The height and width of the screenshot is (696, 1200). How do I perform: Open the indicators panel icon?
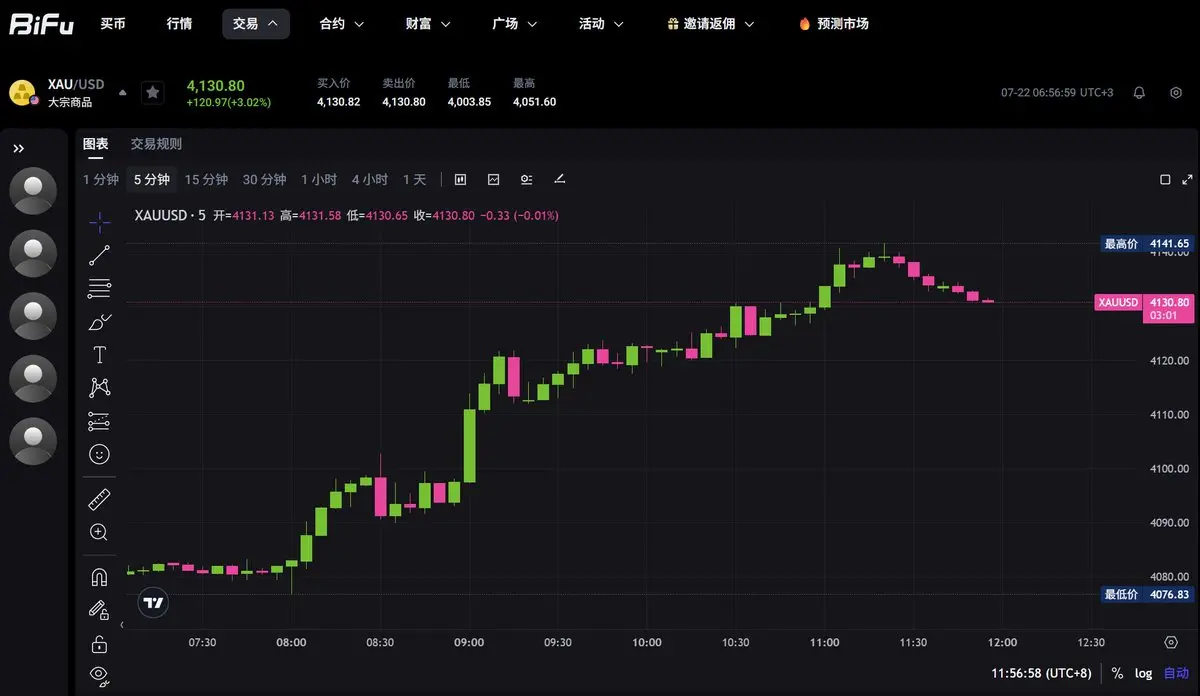point(493,180)
